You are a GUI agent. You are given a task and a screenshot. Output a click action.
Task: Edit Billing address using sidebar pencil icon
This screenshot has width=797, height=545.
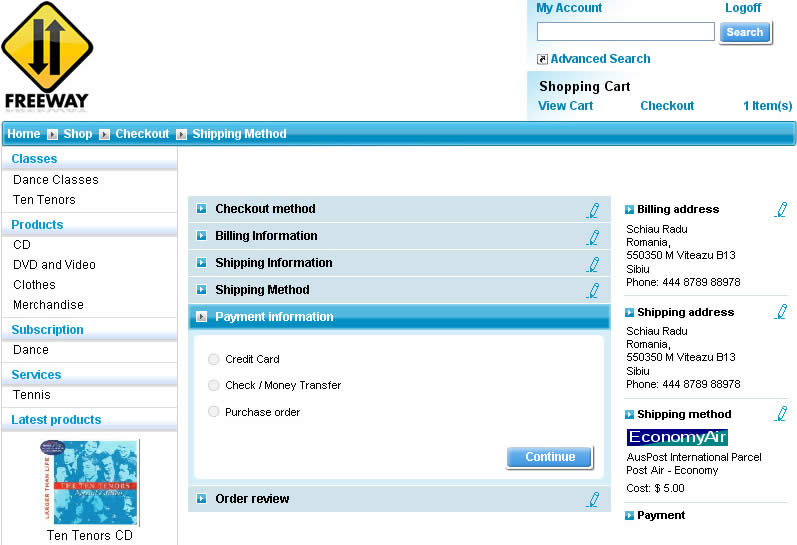click(x=780, y=210)
